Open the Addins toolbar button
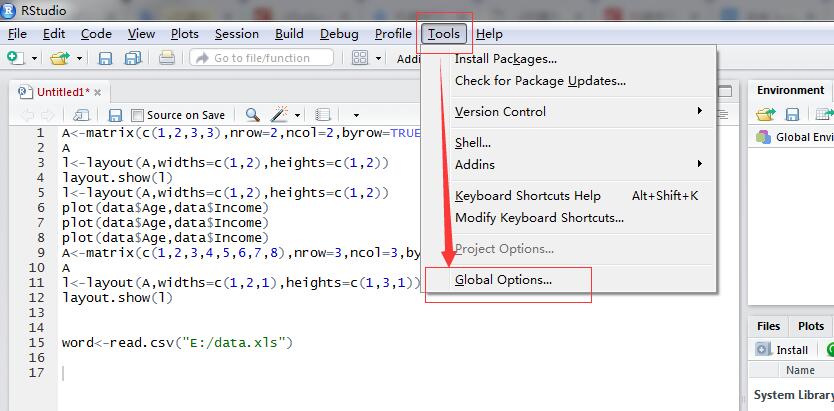Viewport: 834px width, 411px height. tap(409, 58)
